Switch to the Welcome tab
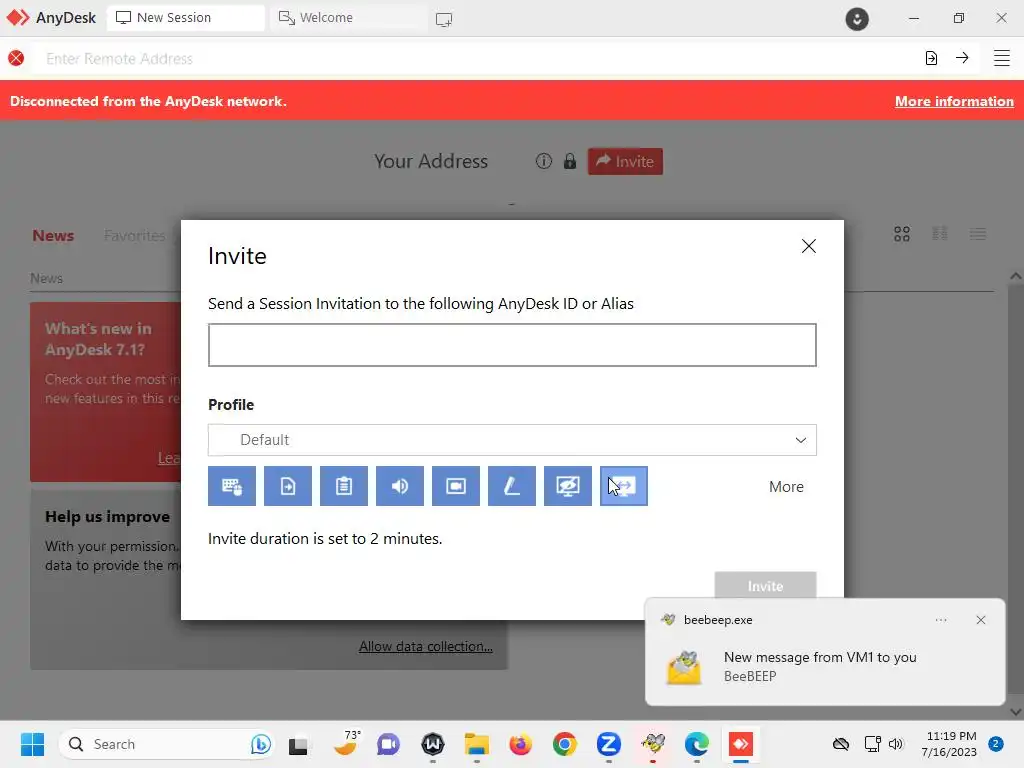 pyautogui.click(x=349, y=18)
